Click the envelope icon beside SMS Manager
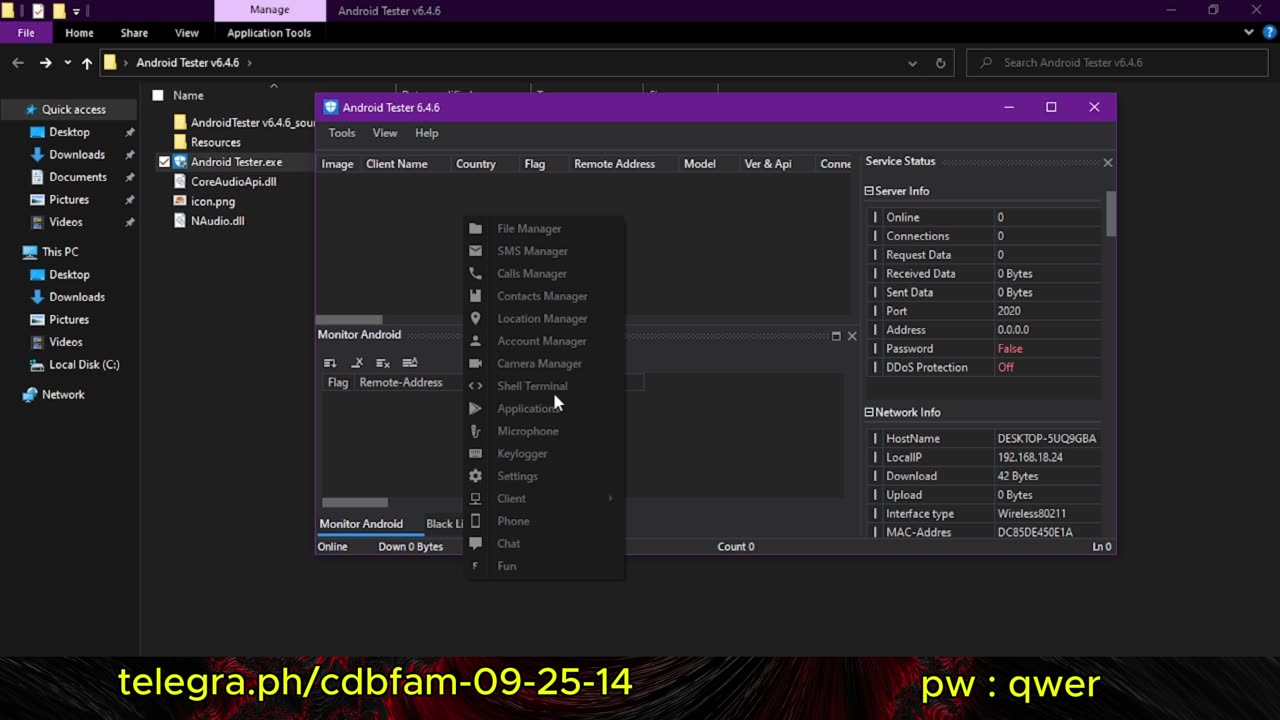 pos(475,251)
